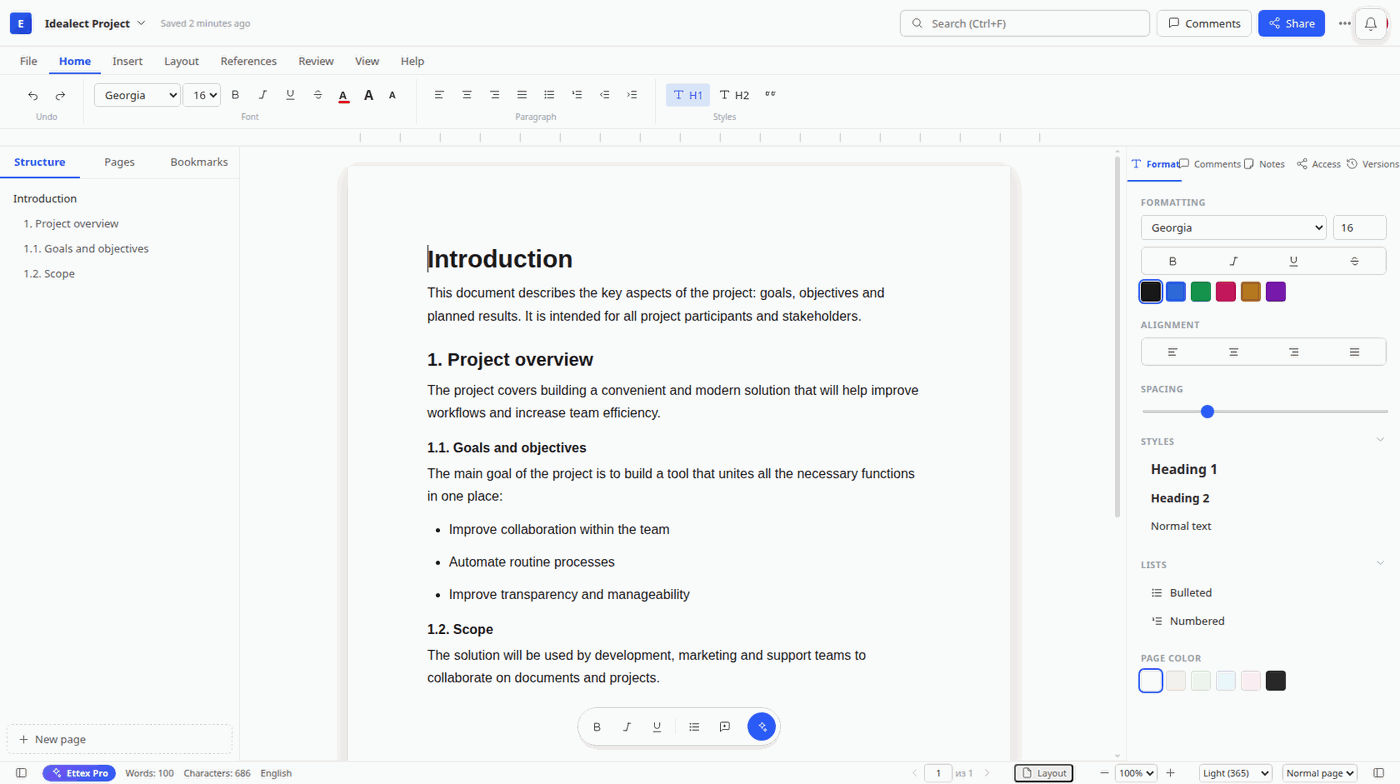Click the comment icon in floating toolbar
This screenshot has height=784, width=1400.
coord(725,727)
